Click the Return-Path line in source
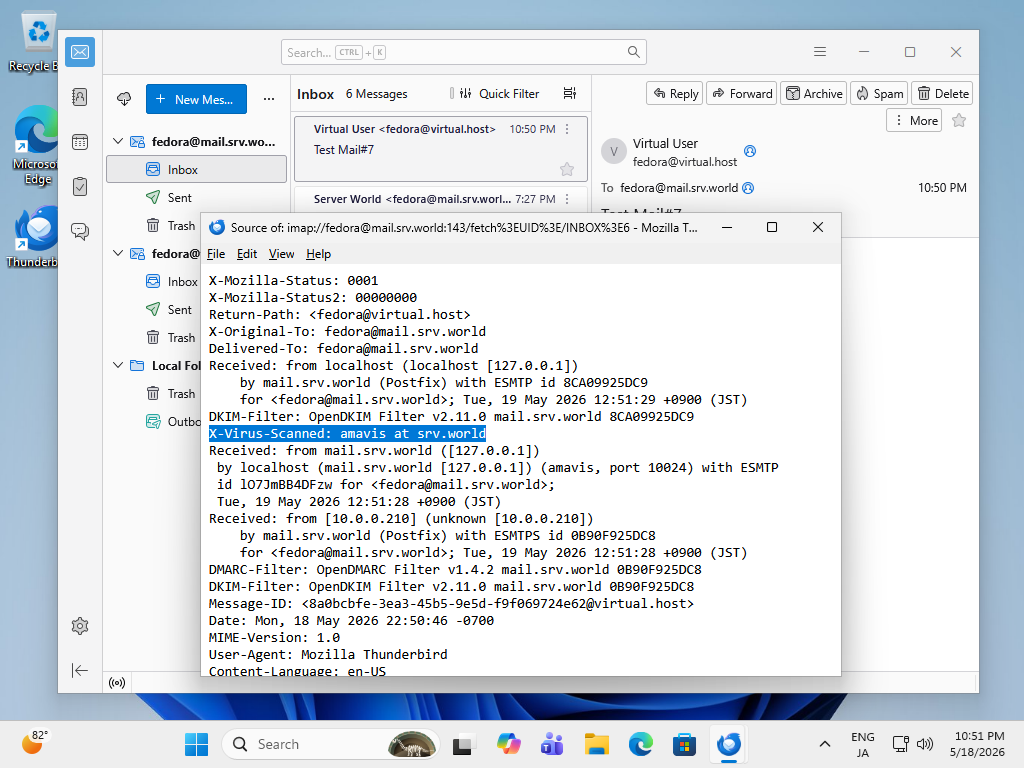Screen dimensions: 1024x768 tap(340, 315)
